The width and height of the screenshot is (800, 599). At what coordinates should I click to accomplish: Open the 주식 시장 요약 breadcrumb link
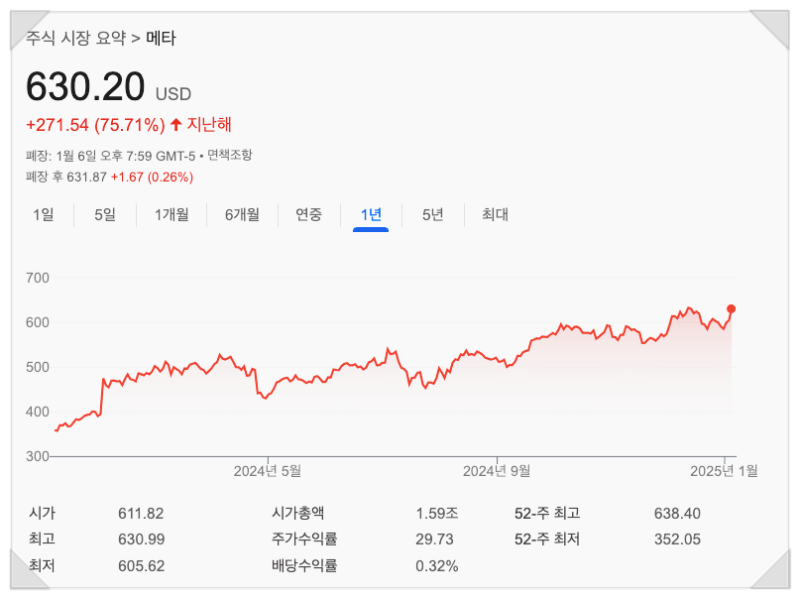(x=76, y=38)
